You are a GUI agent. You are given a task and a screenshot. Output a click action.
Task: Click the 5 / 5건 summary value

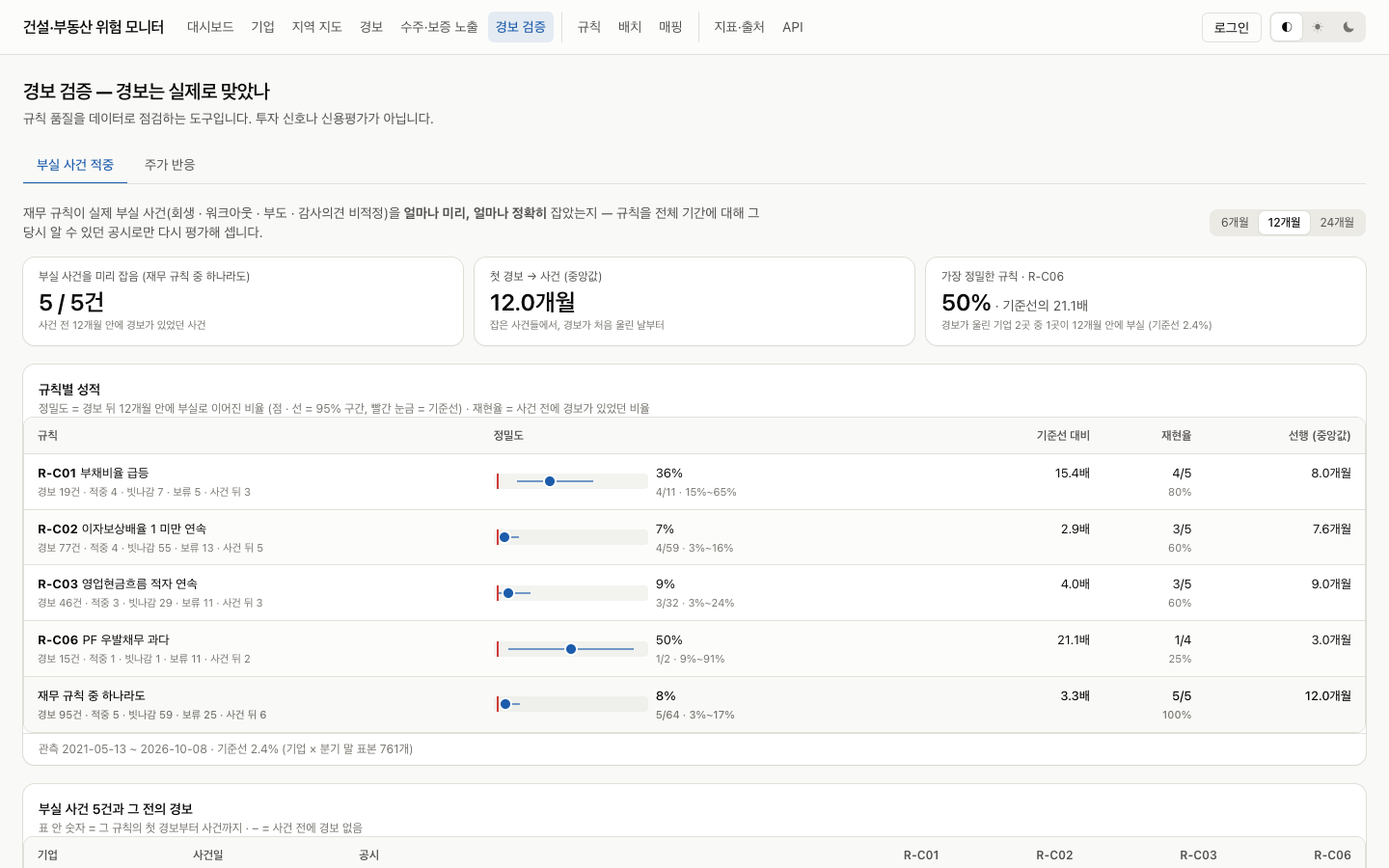point(71,302)
